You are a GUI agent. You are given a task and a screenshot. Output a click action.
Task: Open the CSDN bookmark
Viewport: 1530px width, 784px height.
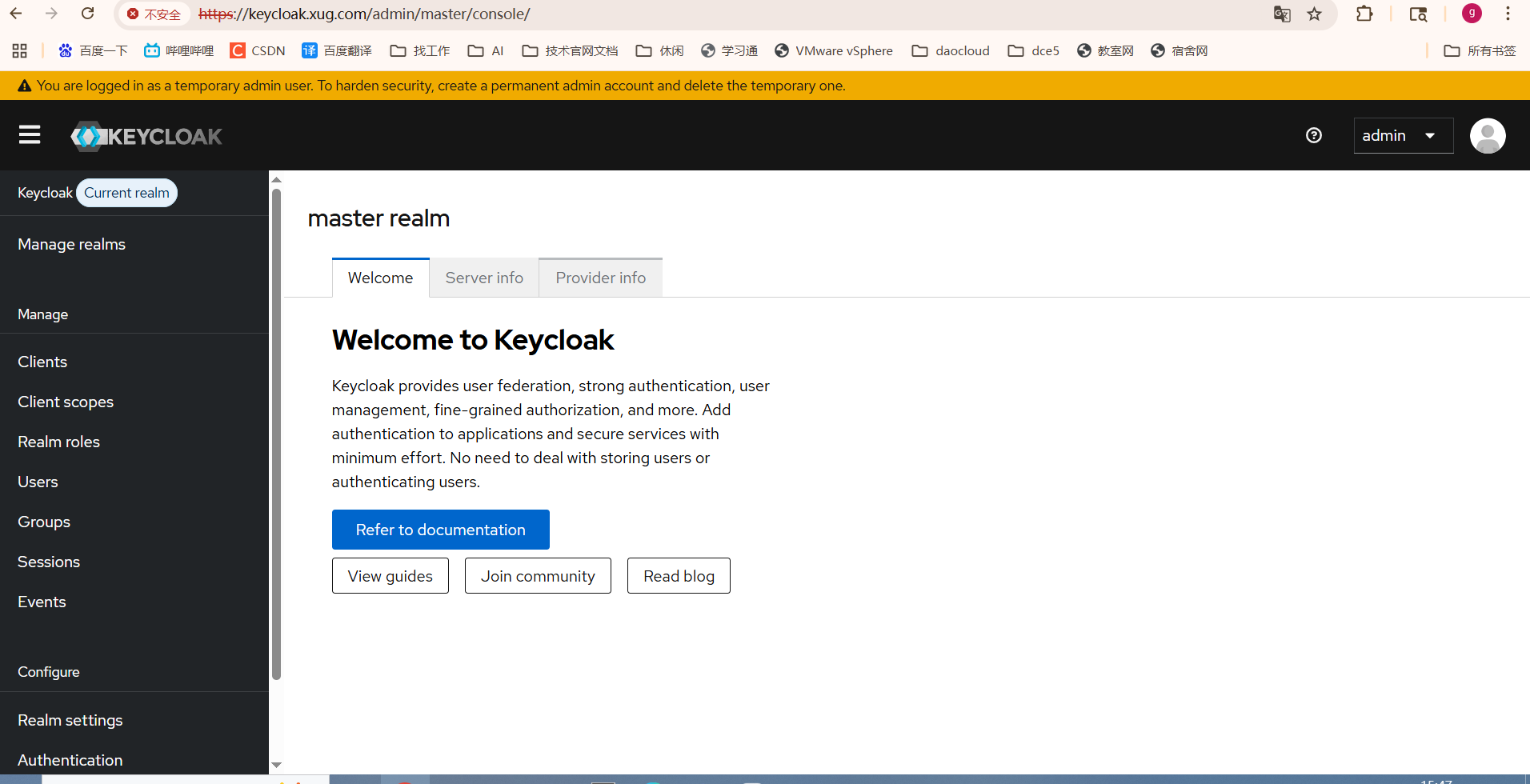(x=258, y=50)
